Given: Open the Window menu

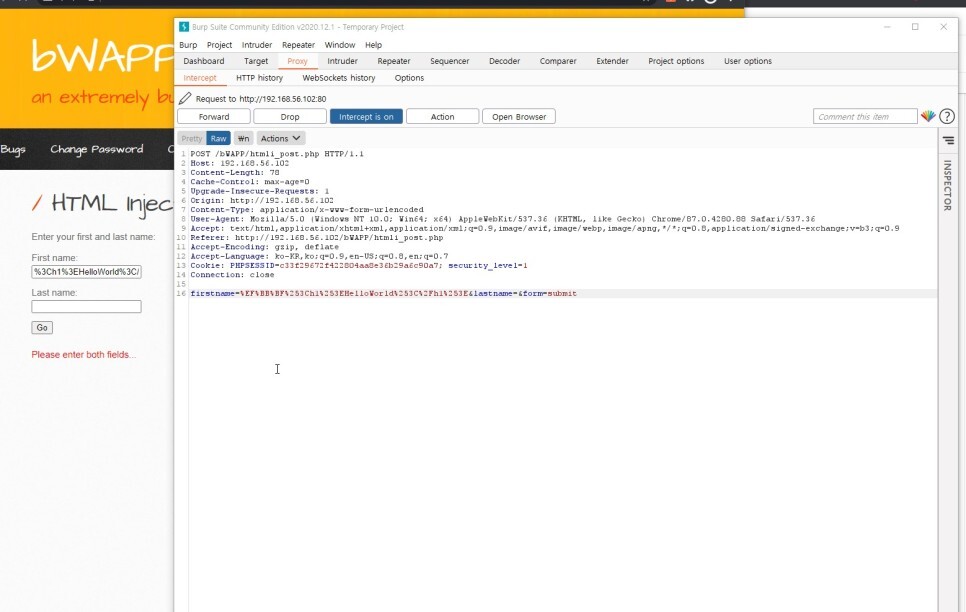Looking at the screenshot, I should point(339,45).
